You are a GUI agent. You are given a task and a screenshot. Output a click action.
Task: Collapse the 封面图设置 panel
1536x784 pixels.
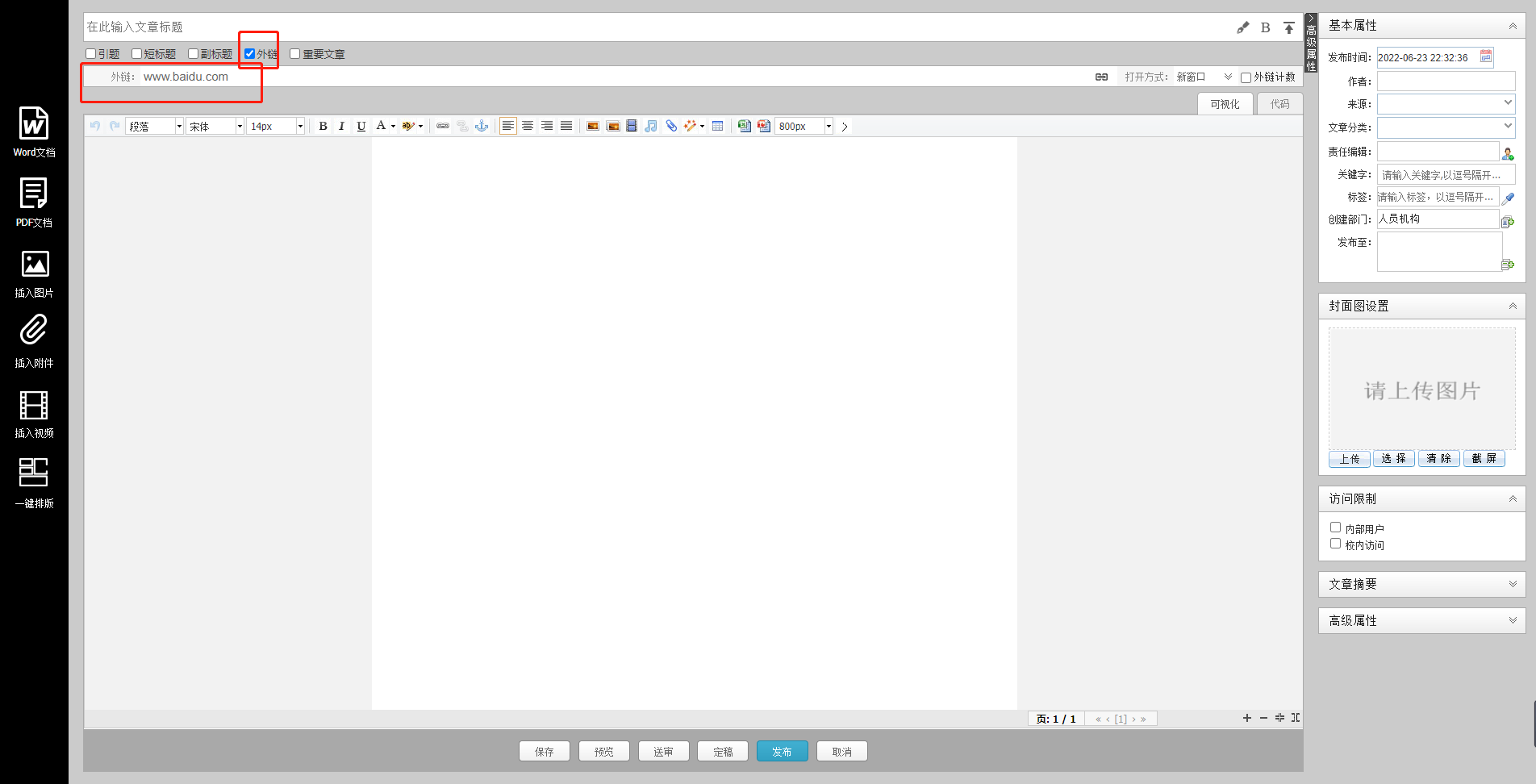1513,306
